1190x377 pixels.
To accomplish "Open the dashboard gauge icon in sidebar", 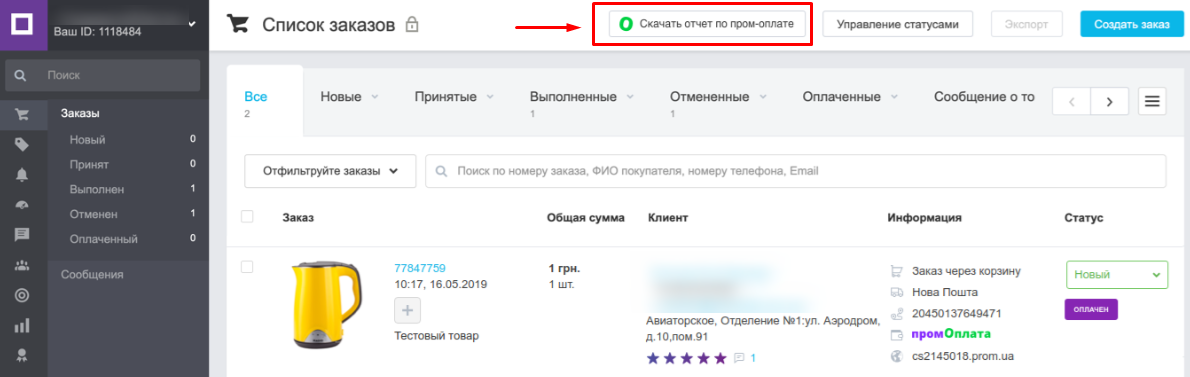I will pyautogui.click(x=23, y=205).
